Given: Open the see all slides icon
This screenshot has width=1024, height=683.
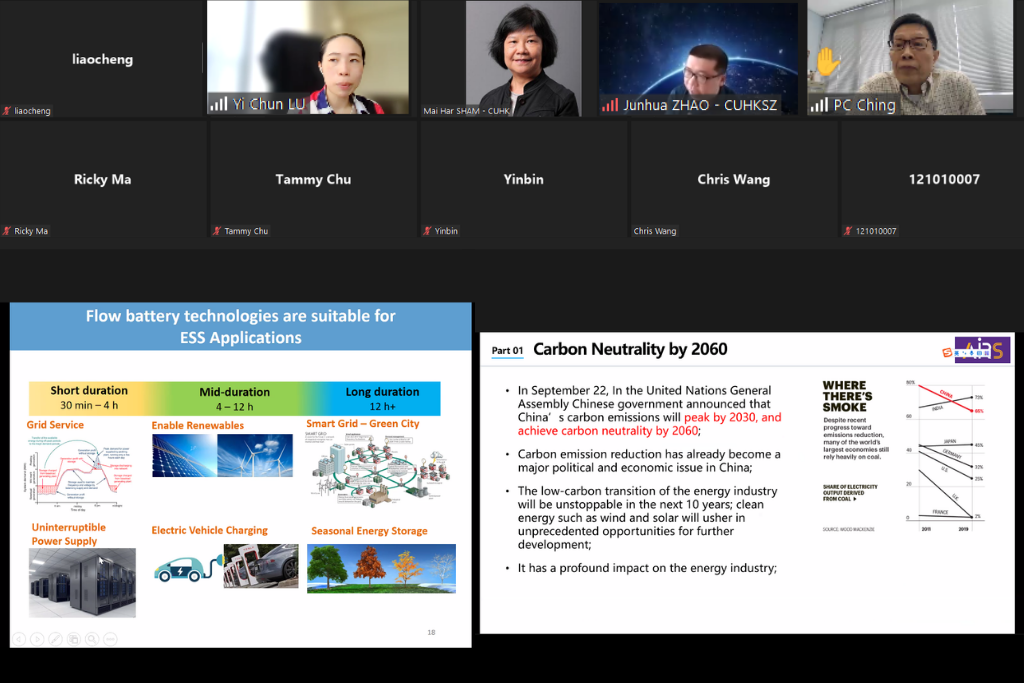Looking at the screenshot, I should [73, 638].
